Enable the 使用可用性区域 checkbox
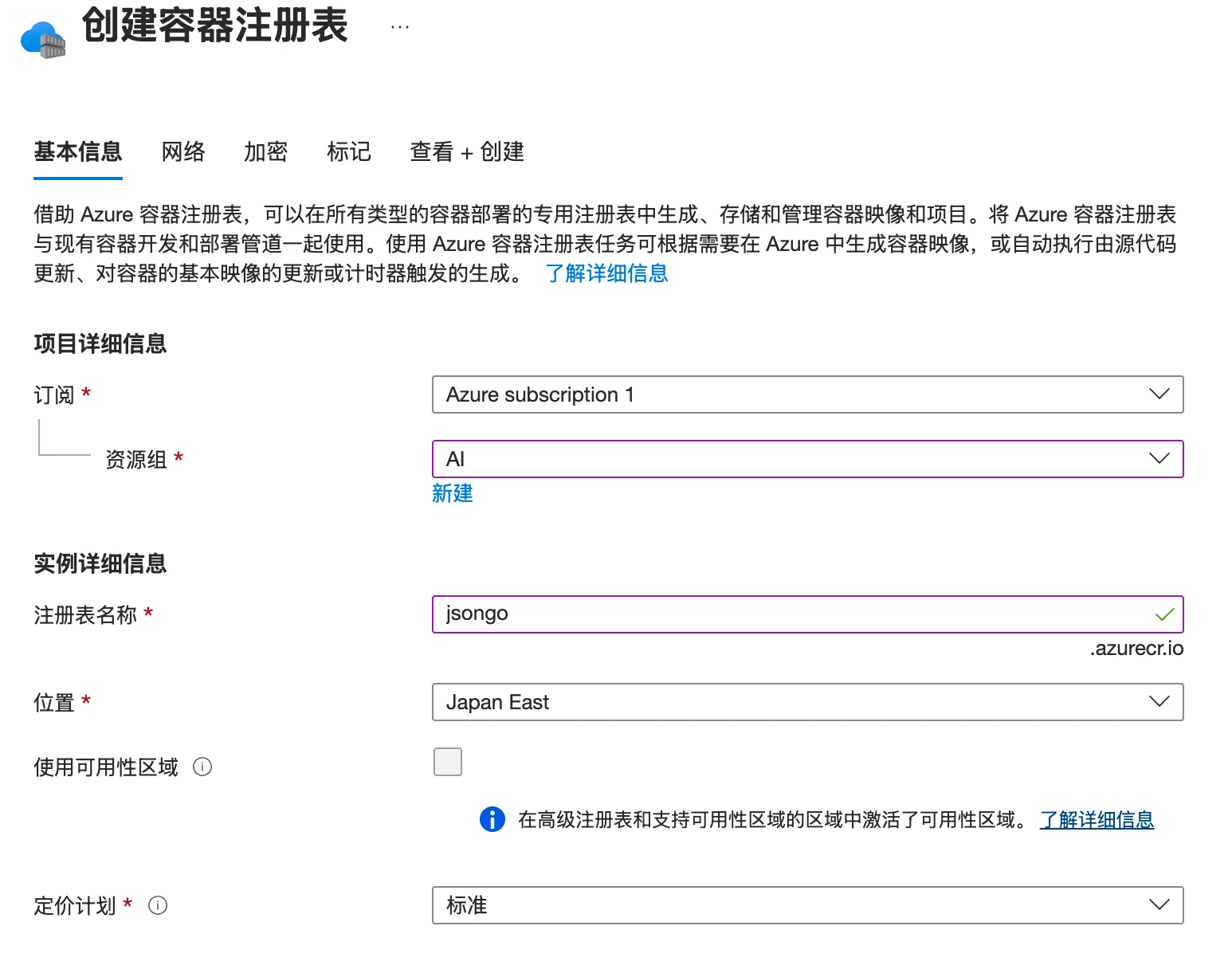This screenshot has width=1232, height=969. coord(447,762)
